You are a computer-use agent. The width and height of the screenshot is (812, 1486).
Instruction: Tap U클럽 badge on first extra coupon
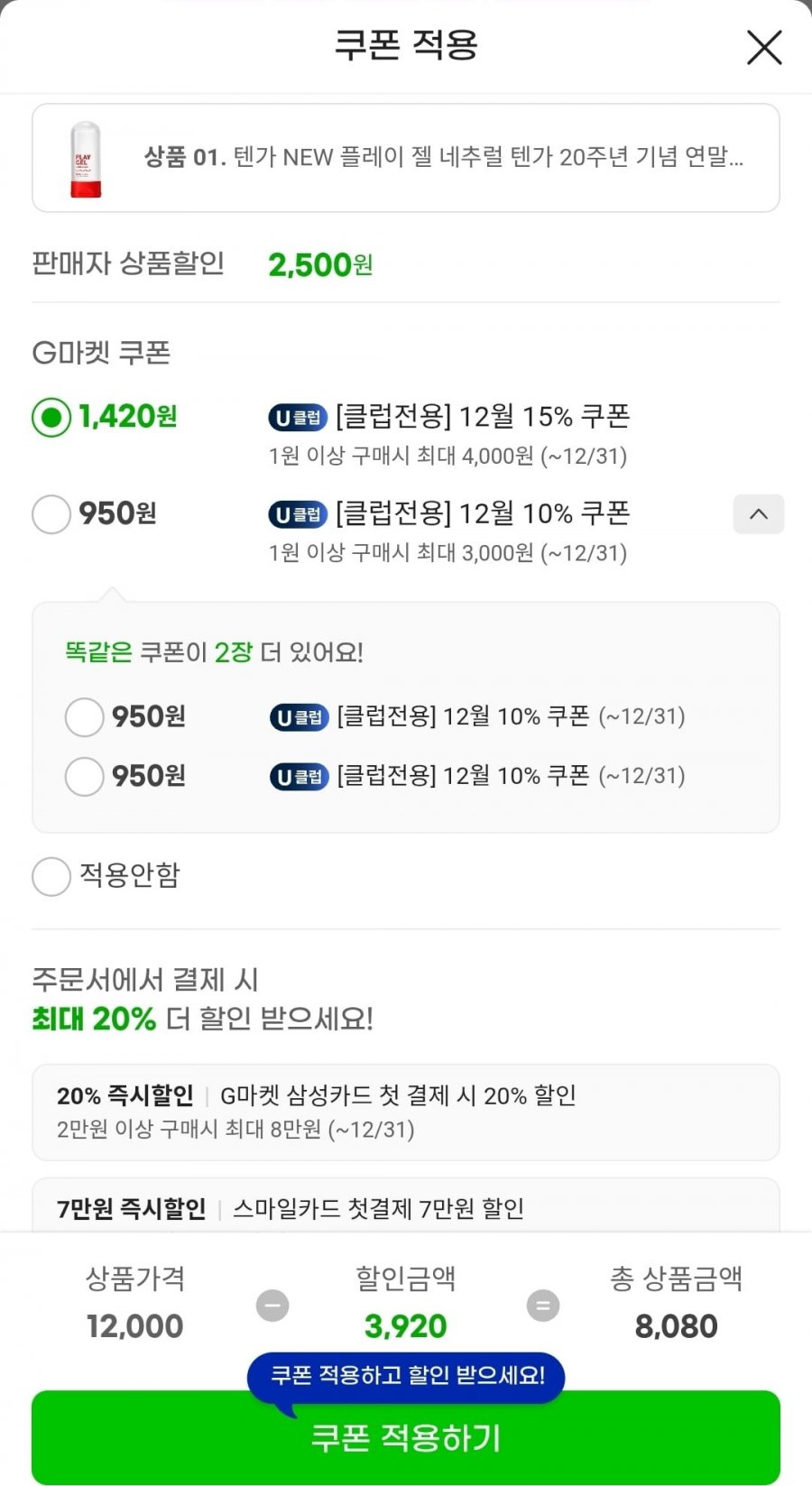click(299, 718)
